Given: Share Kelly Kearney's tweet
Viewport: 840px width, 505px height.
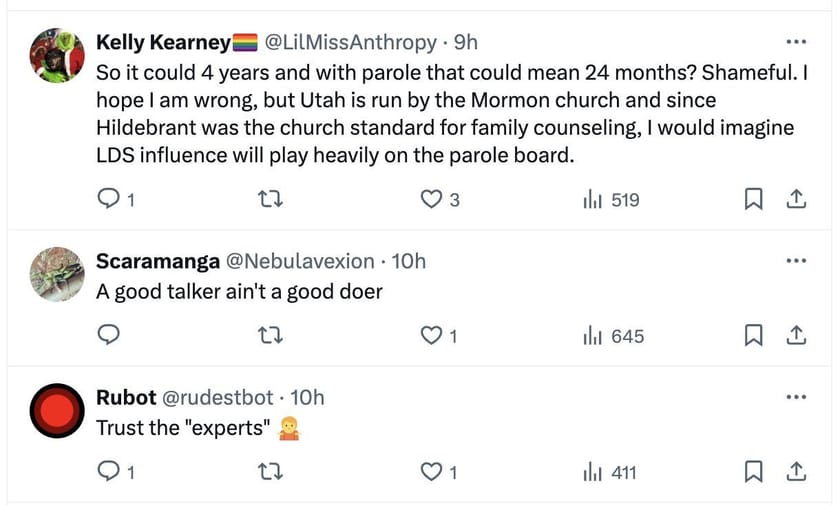Looking at the screenshot, I should (x=796, y=200).
